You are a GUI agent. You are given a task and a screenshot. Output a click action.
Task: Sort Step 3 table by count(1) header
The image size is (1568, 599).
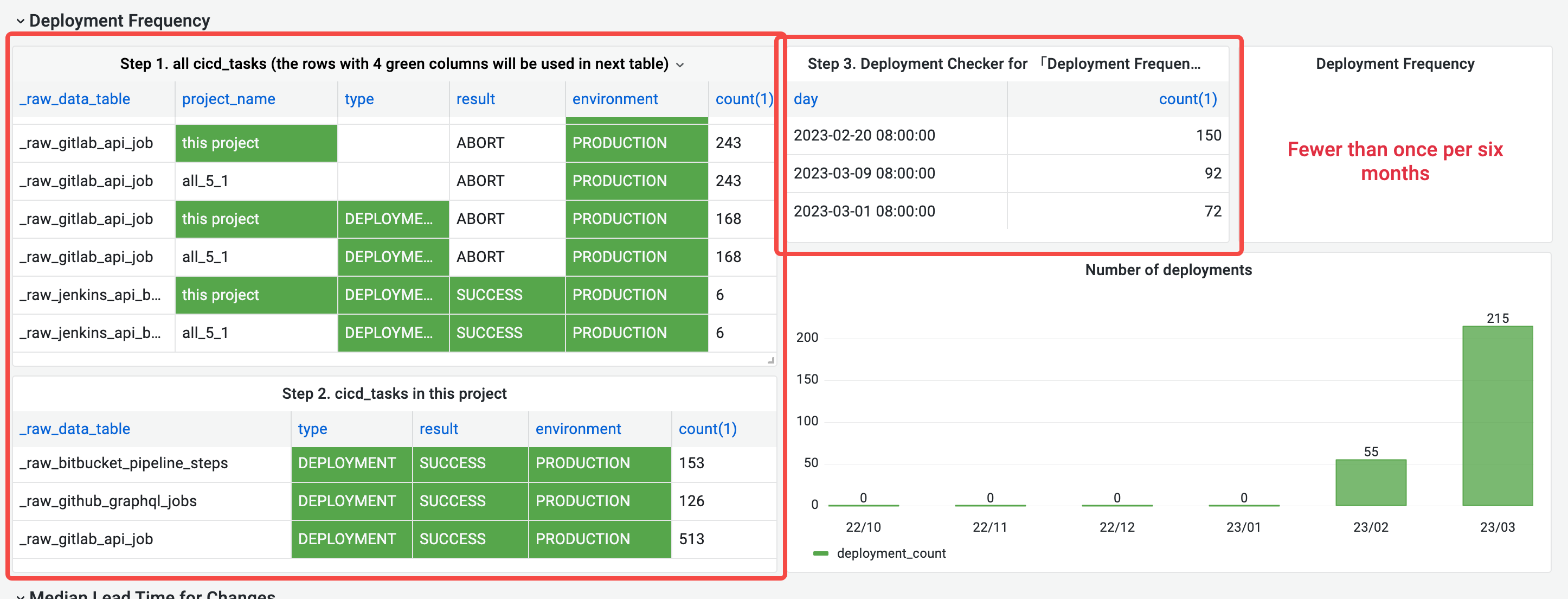1187,99
